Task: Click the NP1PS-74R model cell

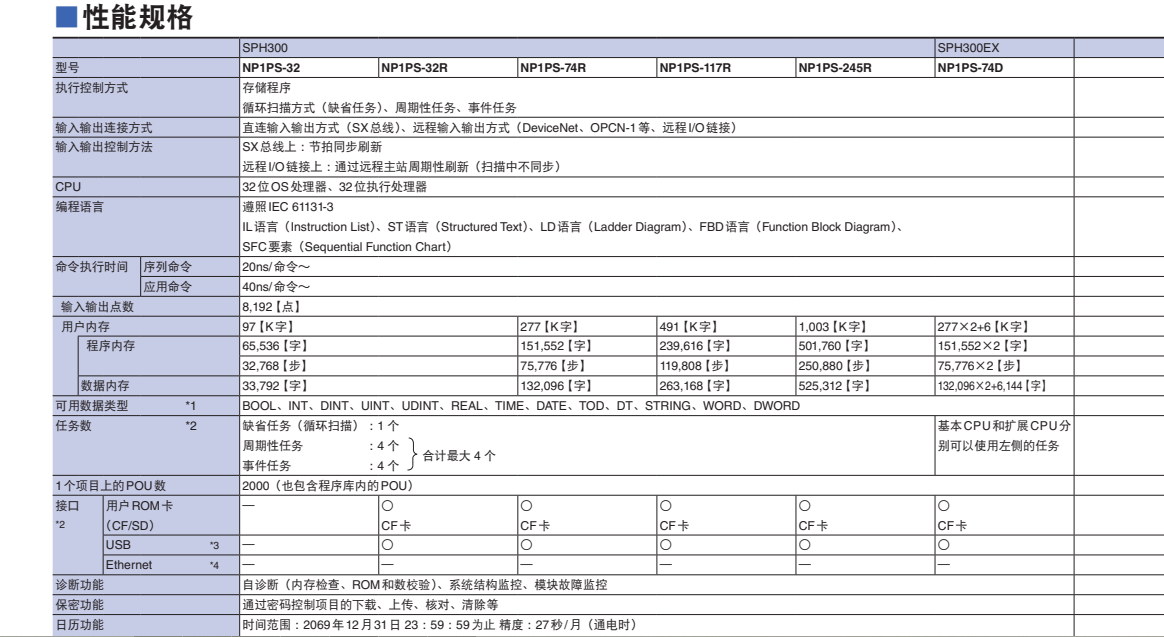Action: (553, 68)
